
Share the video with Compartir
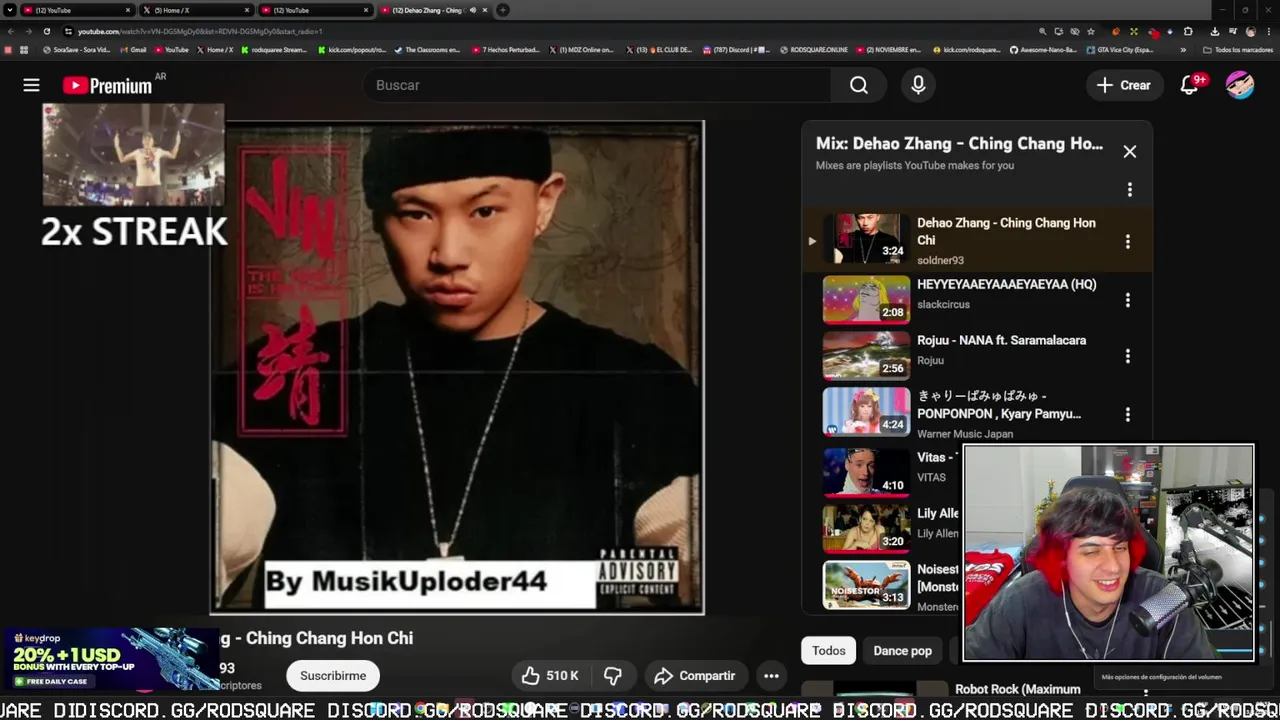point(695,676)
